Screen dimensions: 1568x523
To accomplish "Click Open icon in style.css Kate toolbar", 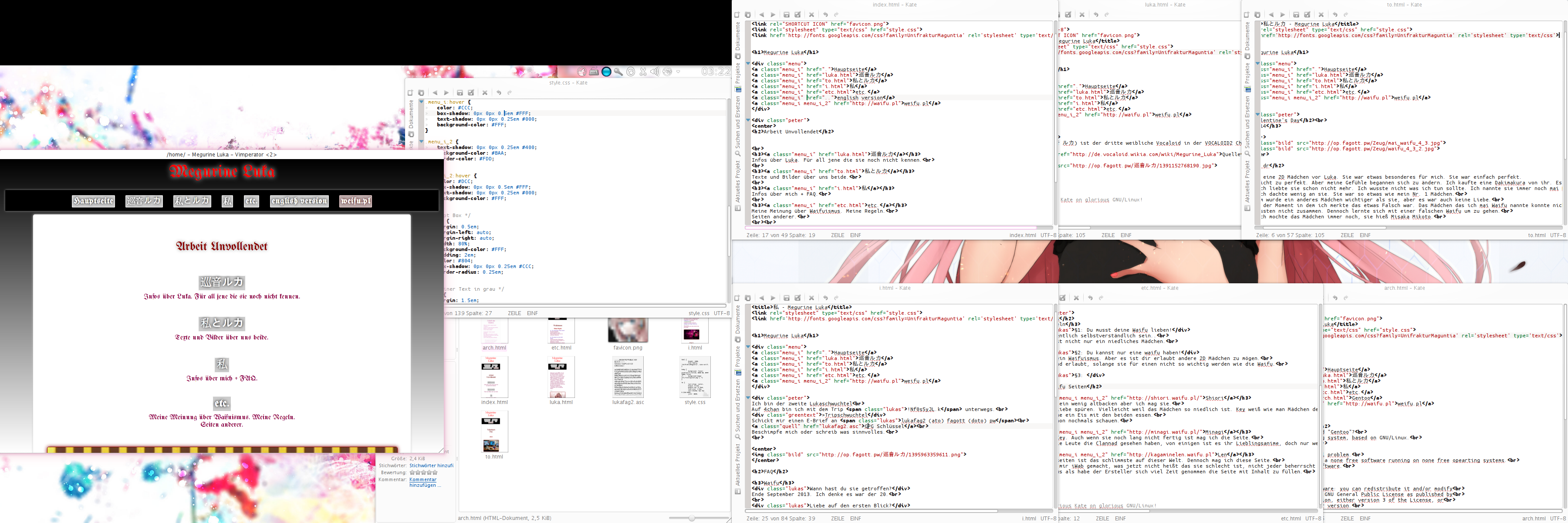I will (421, 93).
